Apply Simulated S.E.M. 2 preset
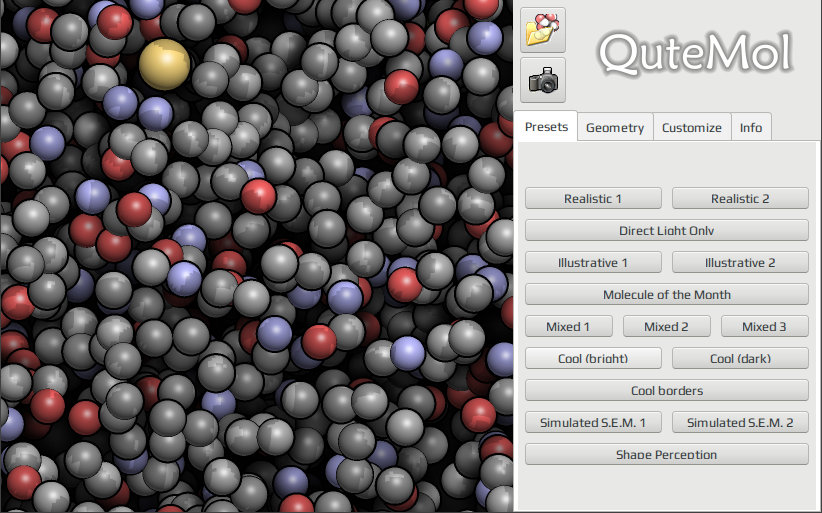 [x=740, y=422]
